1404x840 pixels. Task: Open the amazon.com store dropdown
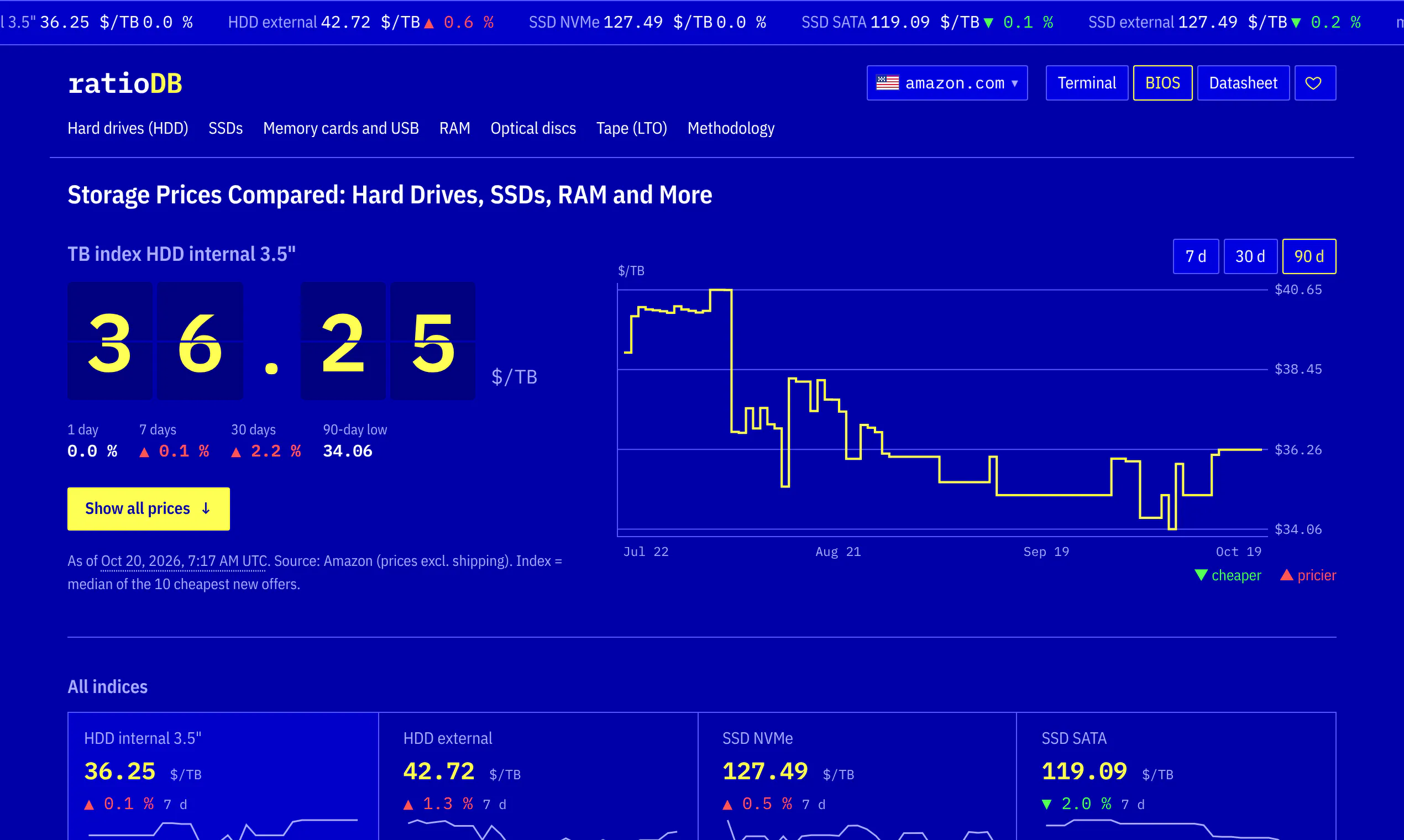946,83
